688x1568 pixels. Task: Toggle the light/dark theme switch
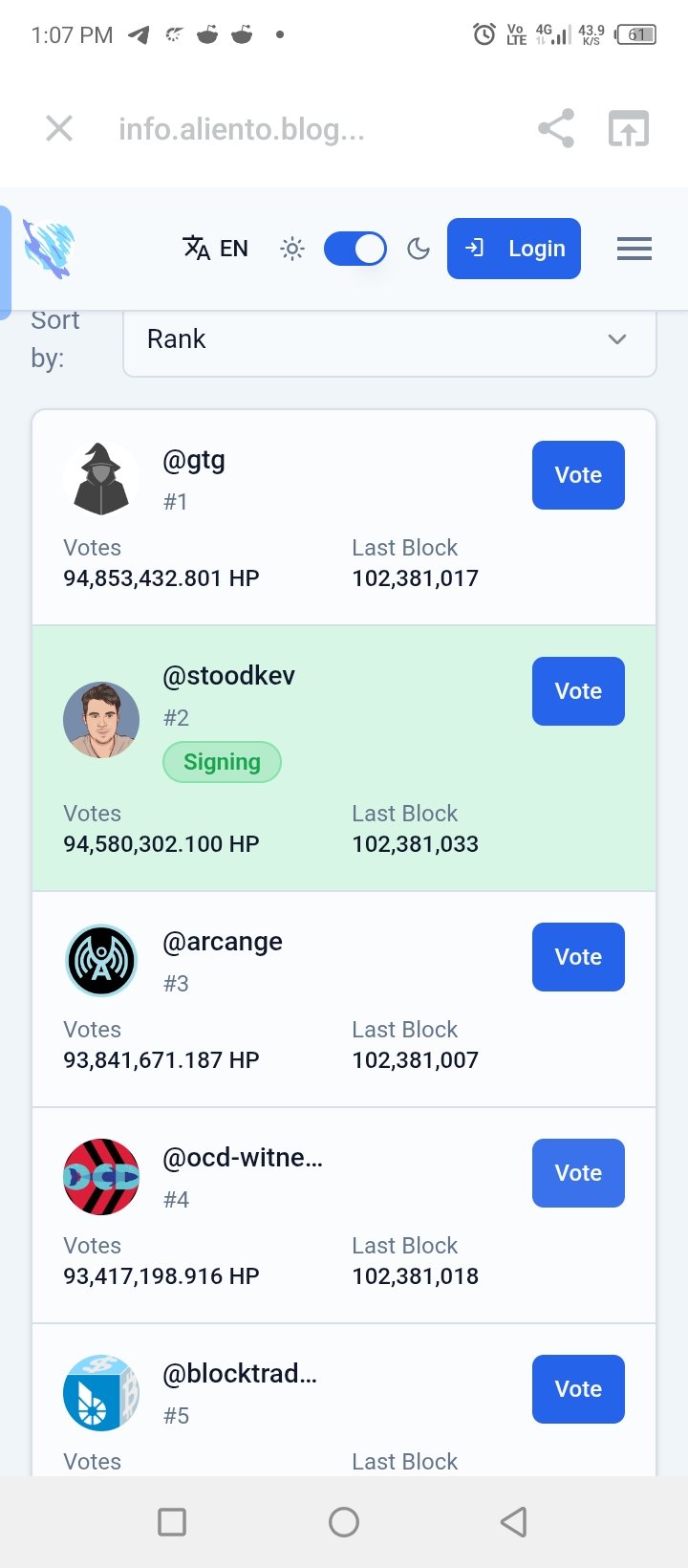[355, 249]
